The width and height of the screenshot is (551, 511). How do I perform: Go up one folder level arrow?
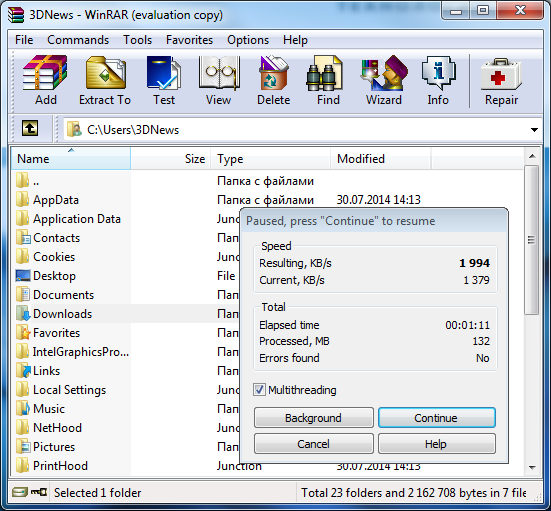pyautogui.click(x=30, y=128)
